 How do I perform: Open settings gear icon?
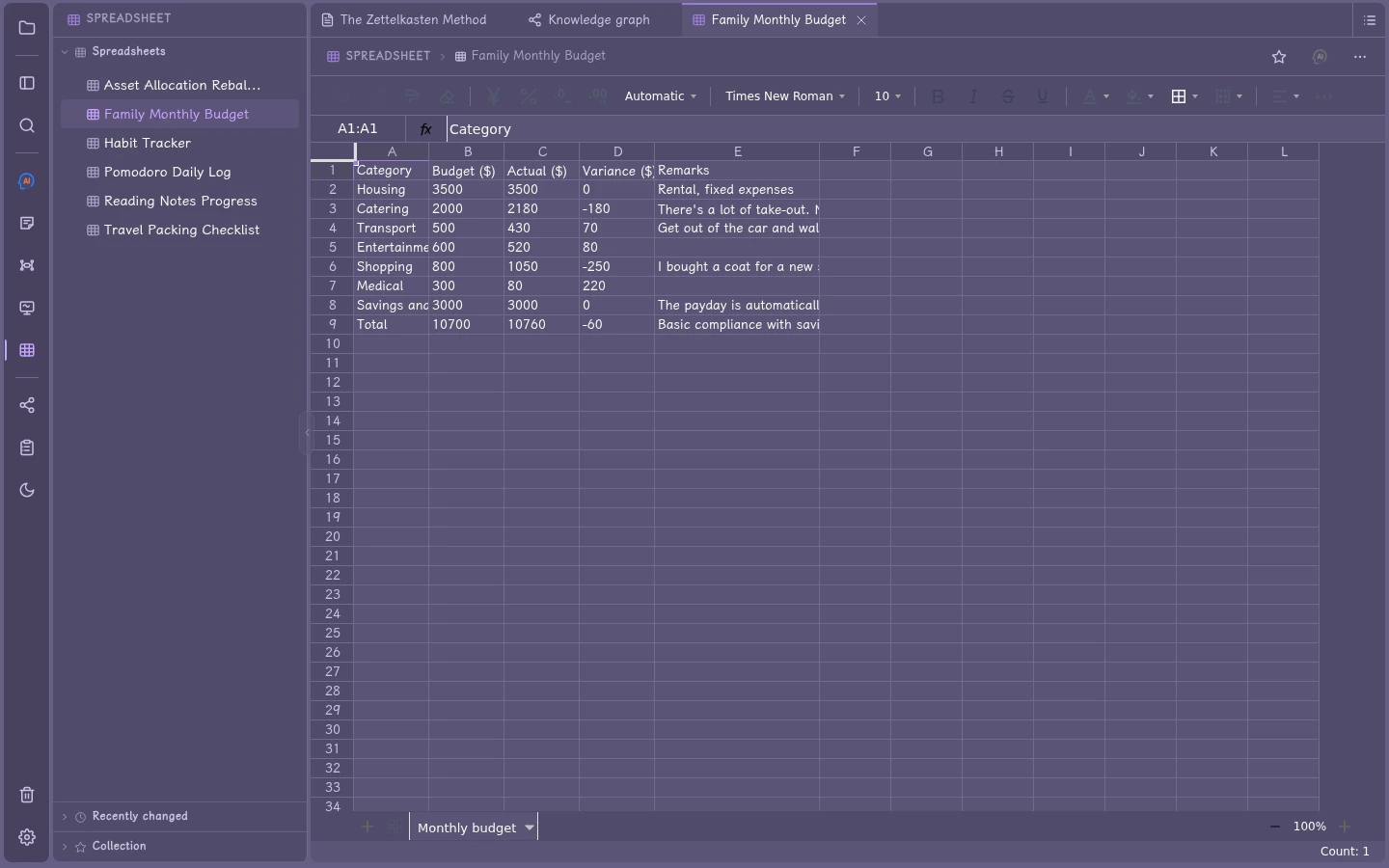click(27, 837)
